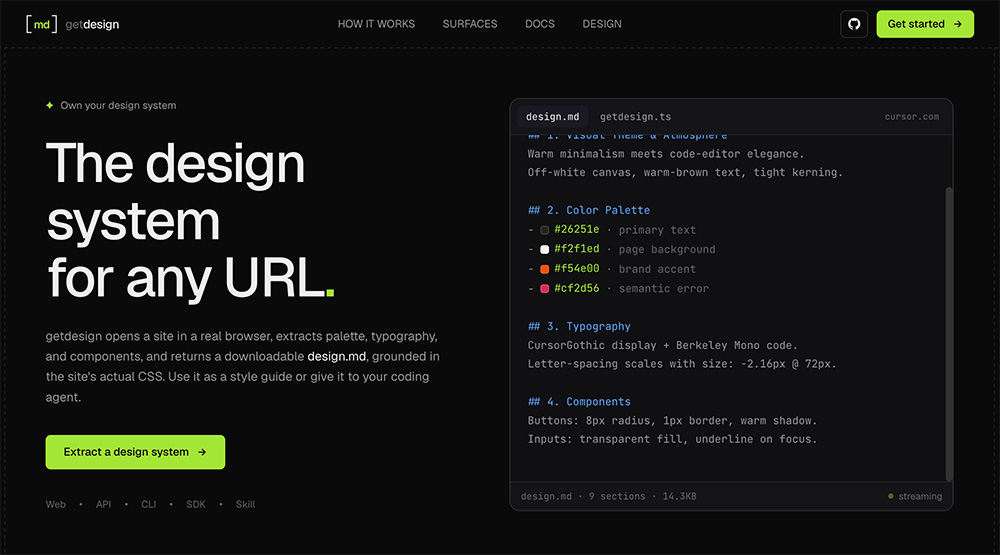Viewport: 1000px width, 555px height.
Task: Click the hex code #26251e
Action: 577,230
